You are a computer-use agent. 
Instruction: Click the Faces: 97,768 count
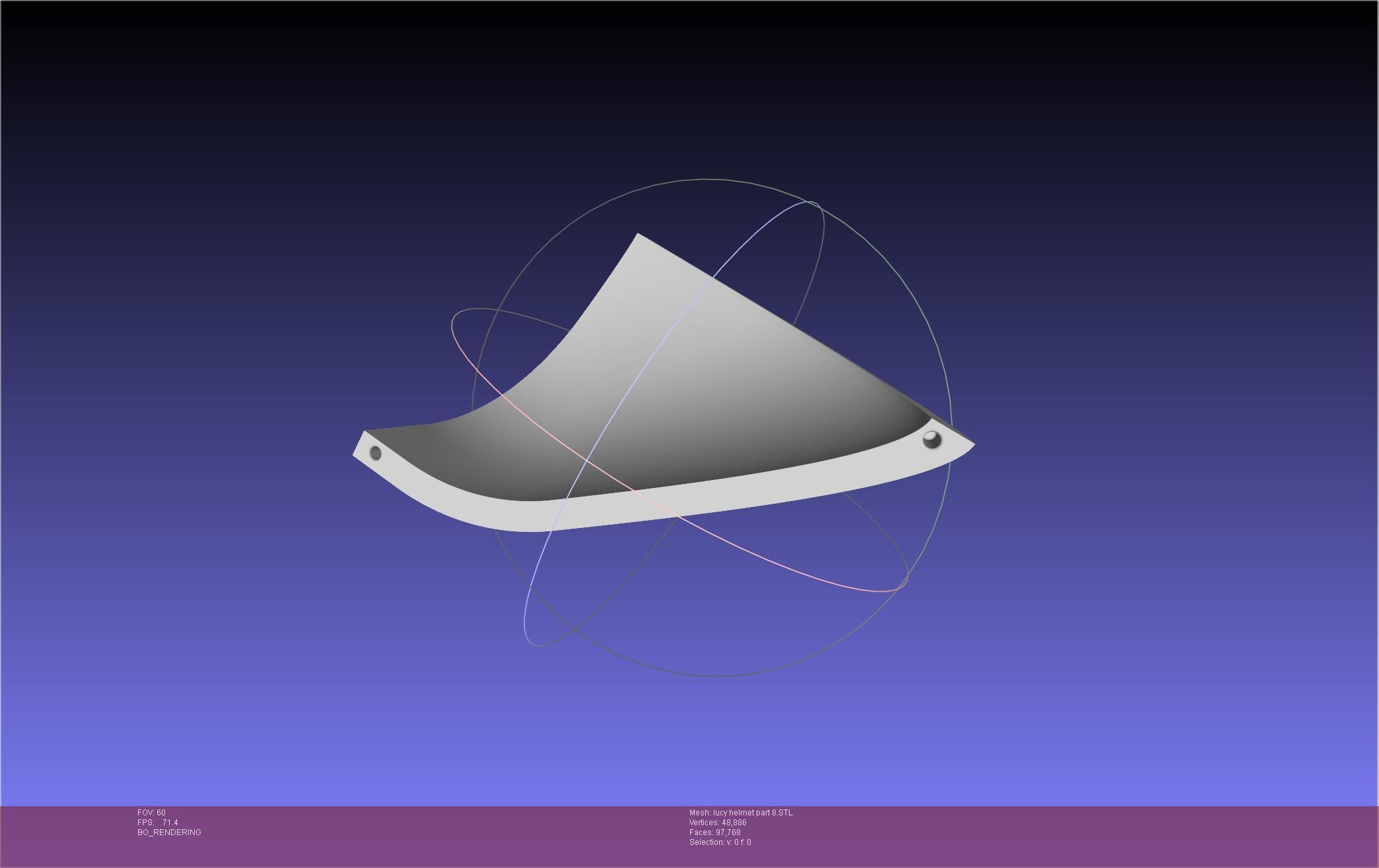pos(715,832)
